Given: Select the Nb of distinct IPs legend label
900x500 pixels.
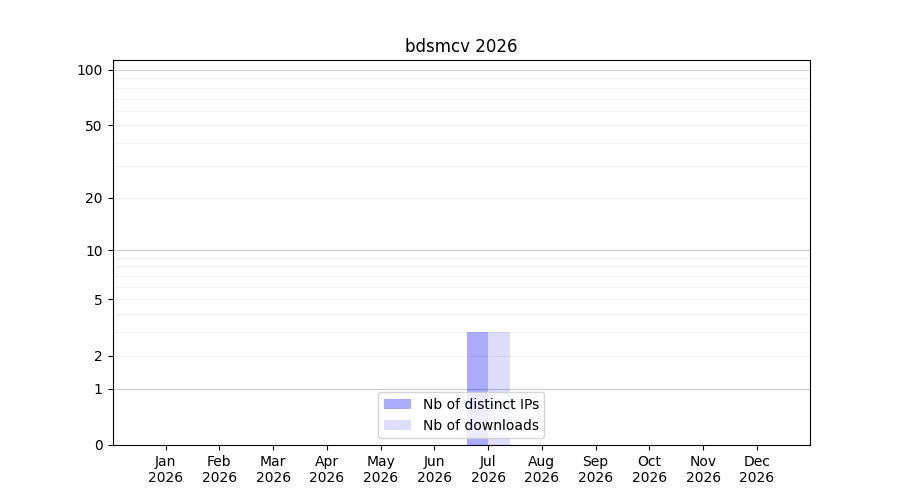Looking at the screenshot, I should (481, 404).
